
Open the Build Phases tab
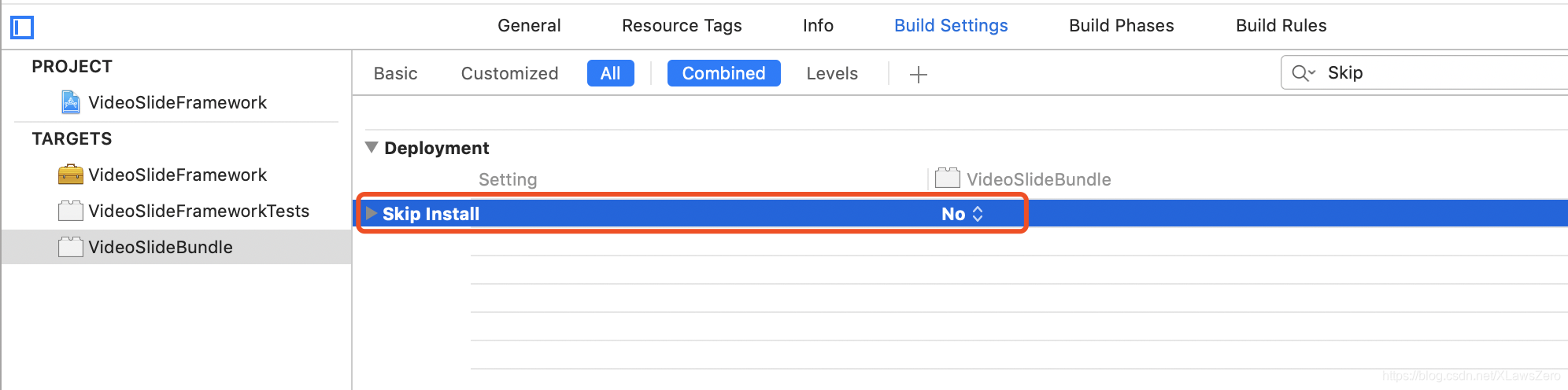point(1121,25)
